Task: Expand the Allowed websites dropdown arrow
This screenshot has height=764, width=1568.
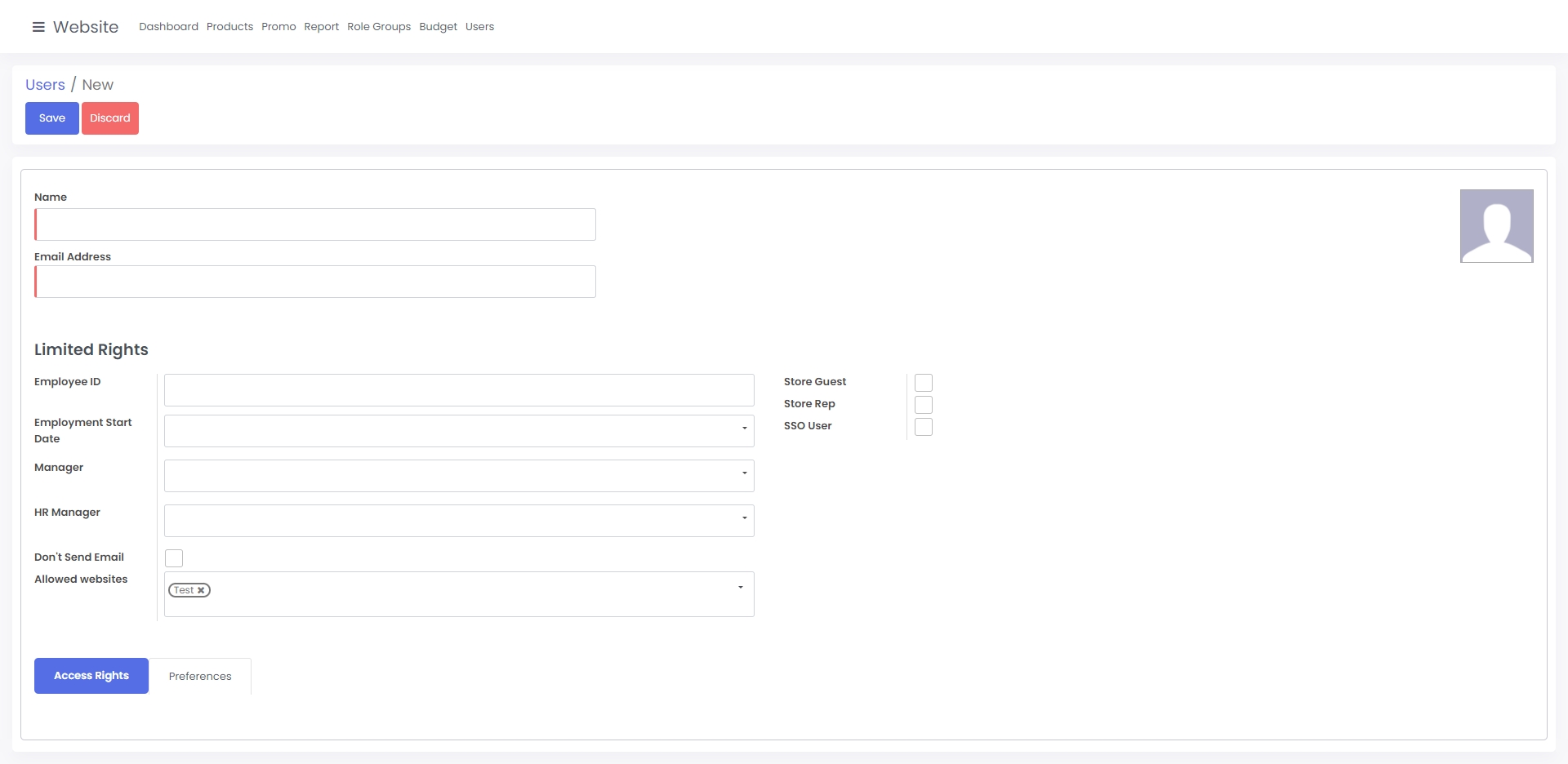Action: tap(741, 588)
